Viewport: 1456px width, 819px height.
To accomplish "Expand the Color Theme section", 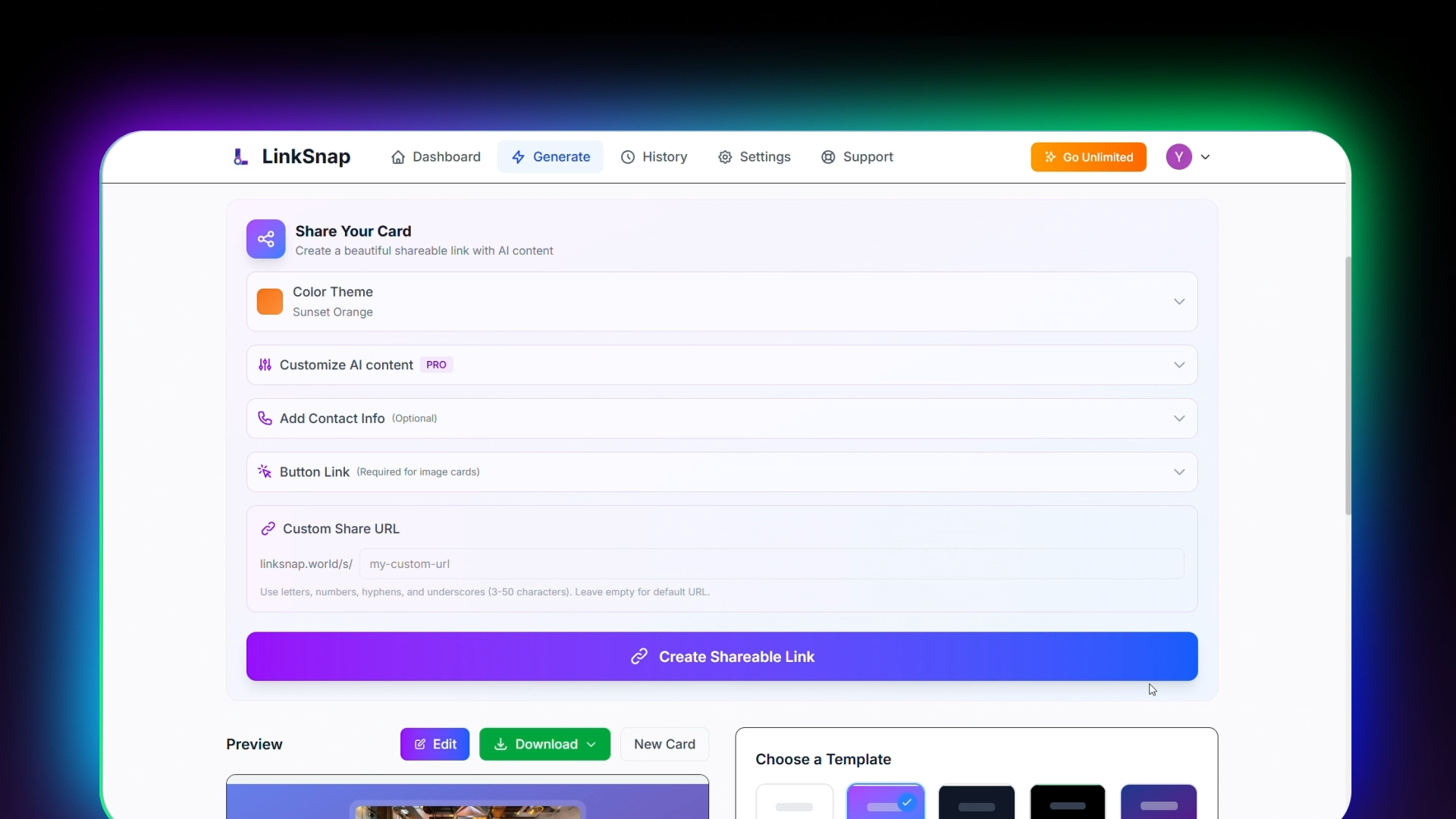I will tap(1178, 301).
